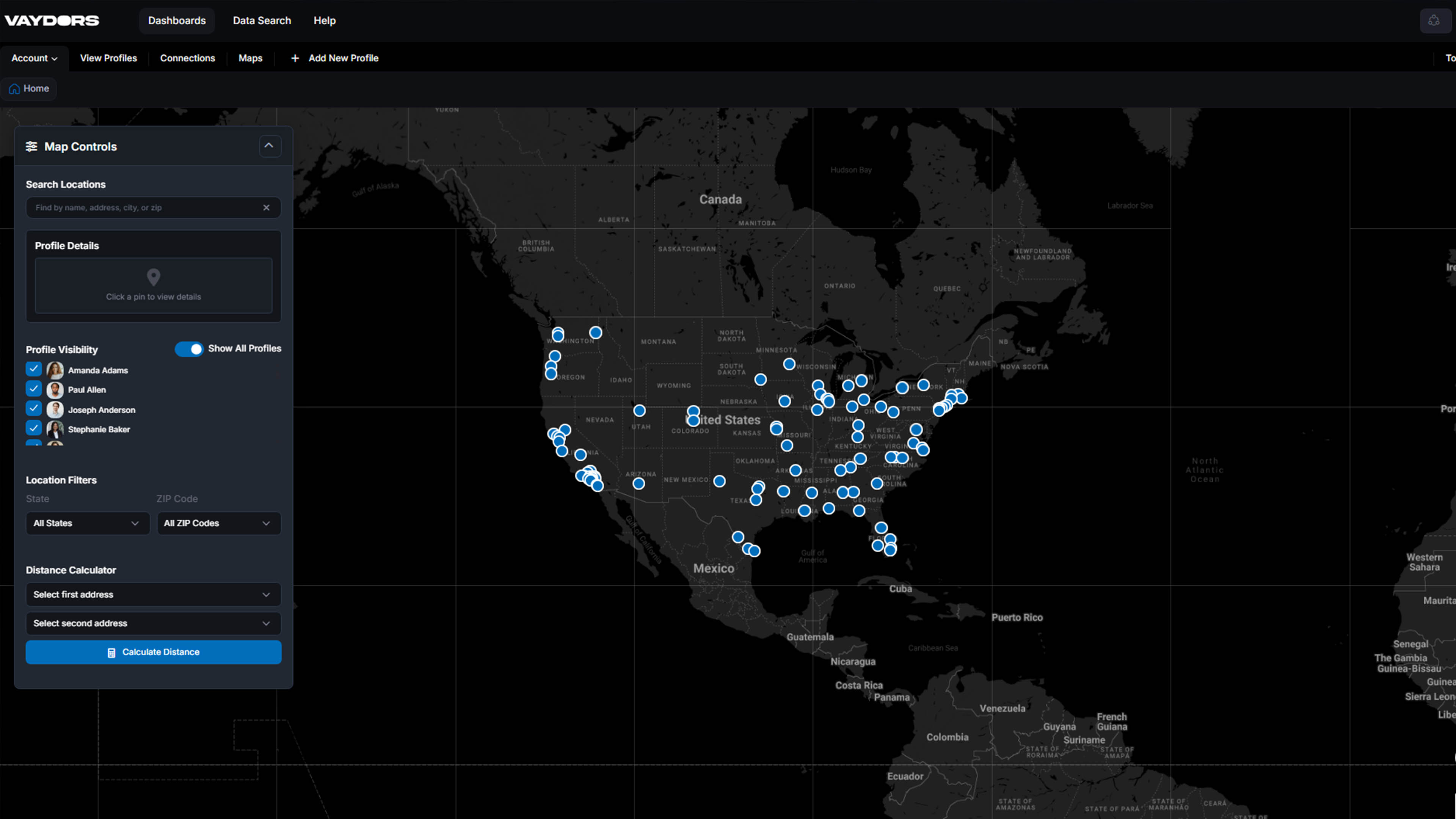The height and width of the screenshot is (819, 1456).
Task: Click the plus icon beside Add New Profile
Action: click(x=295, y=58)
